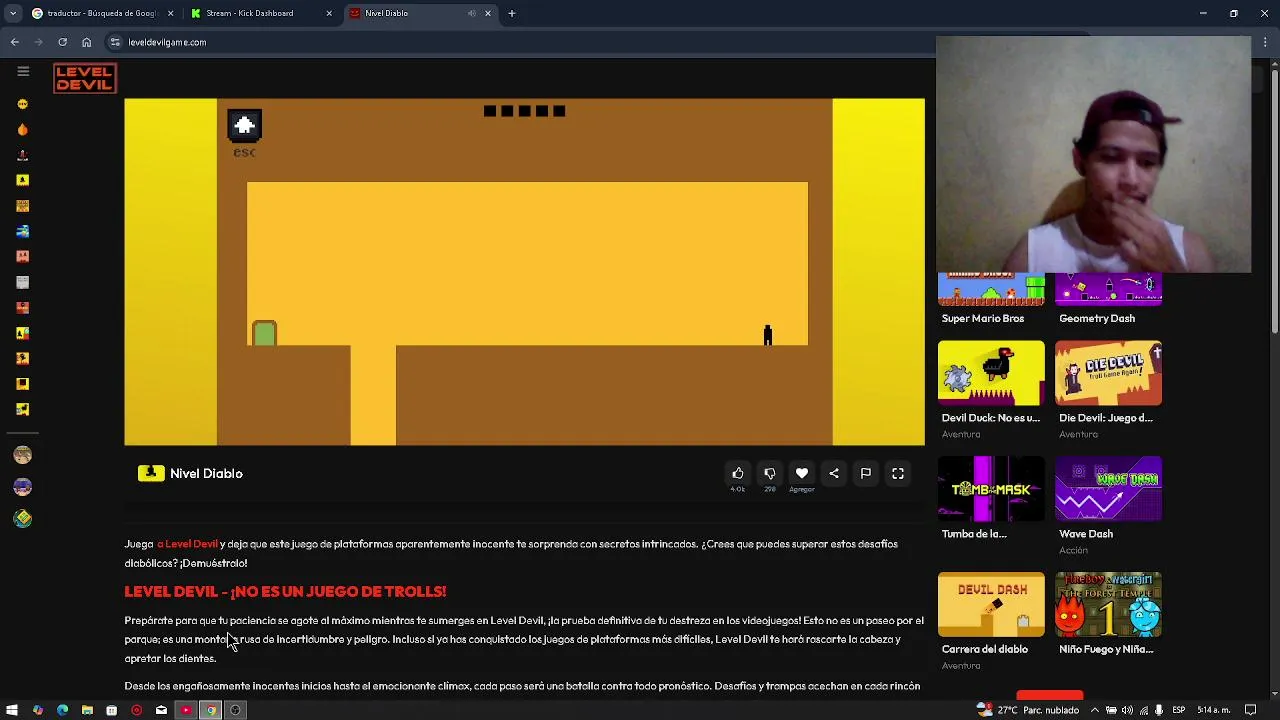This screenshot has width=1280, height=720.
Task: Open the Devil Duck game thumbnail
Action: tap(991, 373)
